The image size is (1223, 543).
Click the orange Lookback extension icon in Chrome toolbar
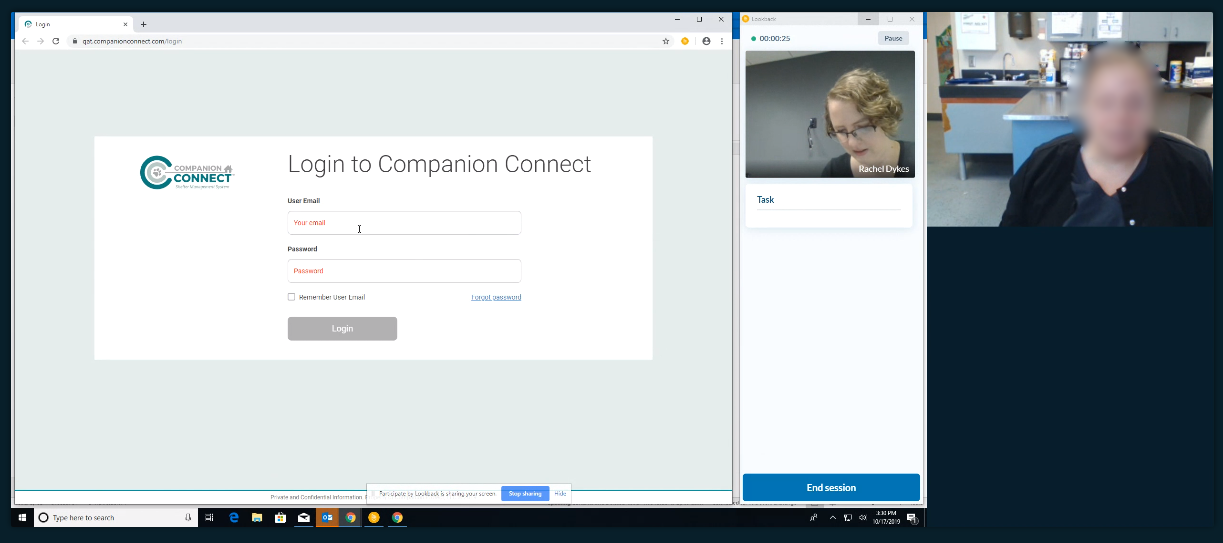click(685, 41)
